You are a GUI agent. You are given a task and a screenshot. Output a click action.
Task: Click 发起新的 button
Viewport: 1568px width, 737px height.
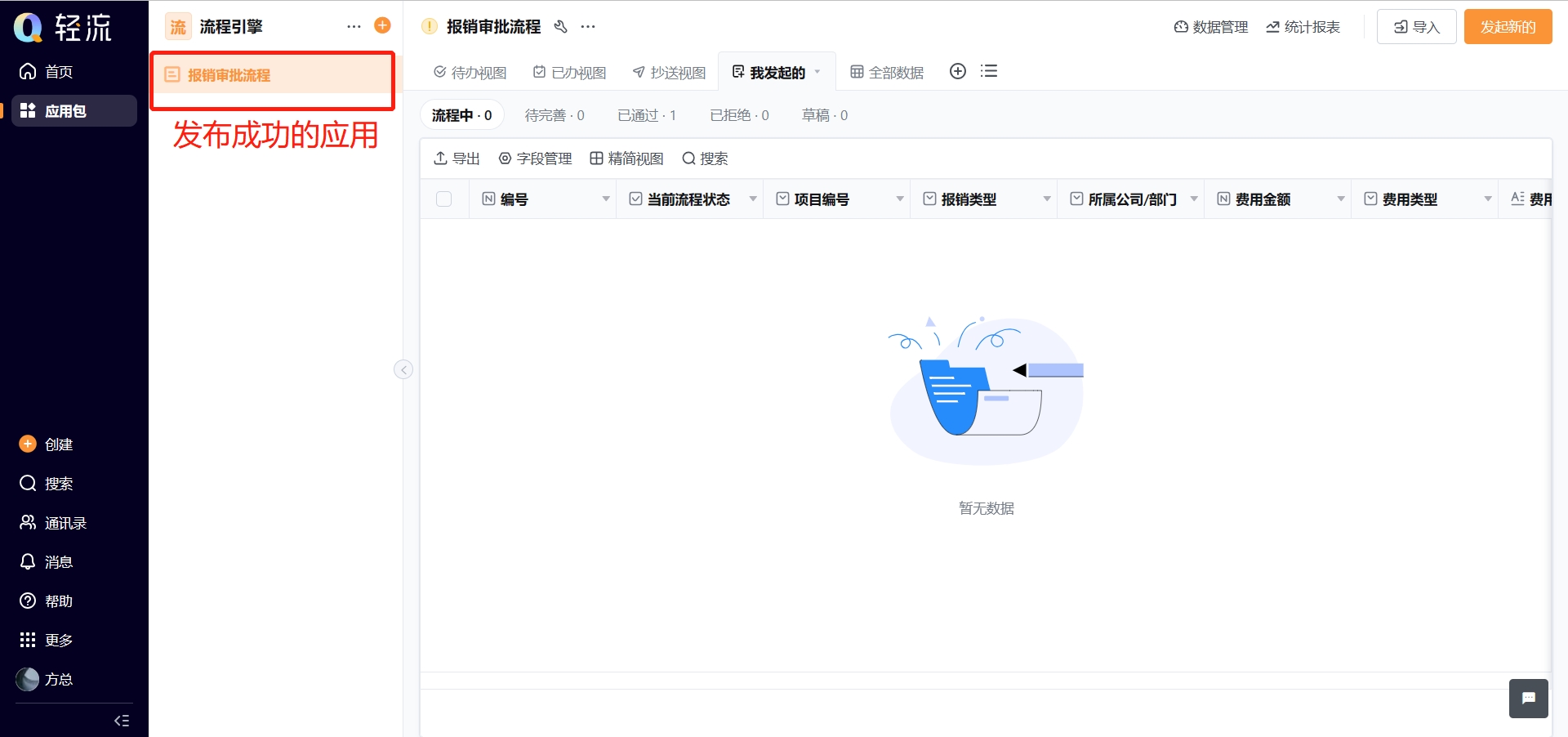pos(1508,27)
